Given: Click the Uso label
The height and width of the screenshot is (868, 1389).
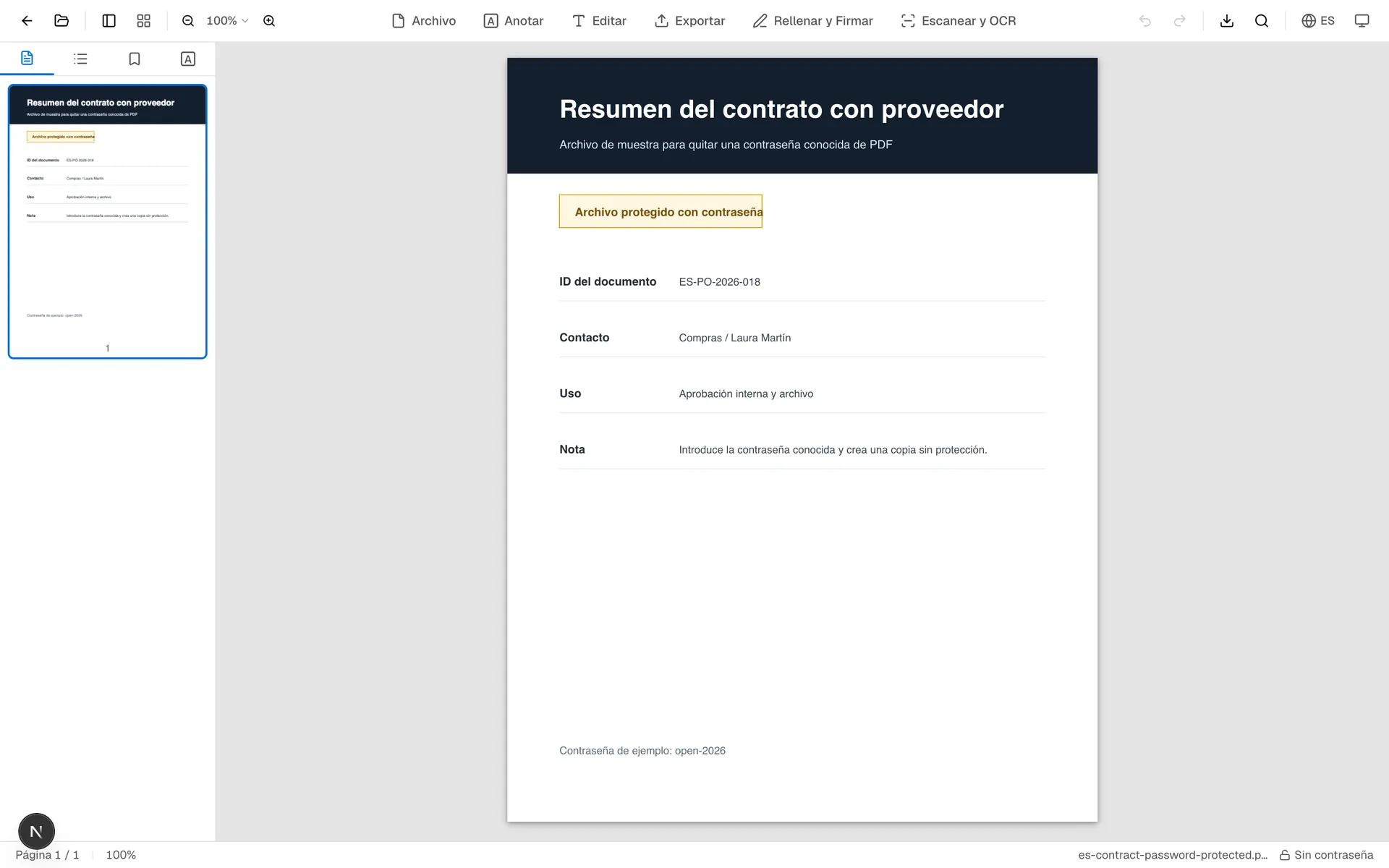Looking at the screenshot, I should point(570,393).
